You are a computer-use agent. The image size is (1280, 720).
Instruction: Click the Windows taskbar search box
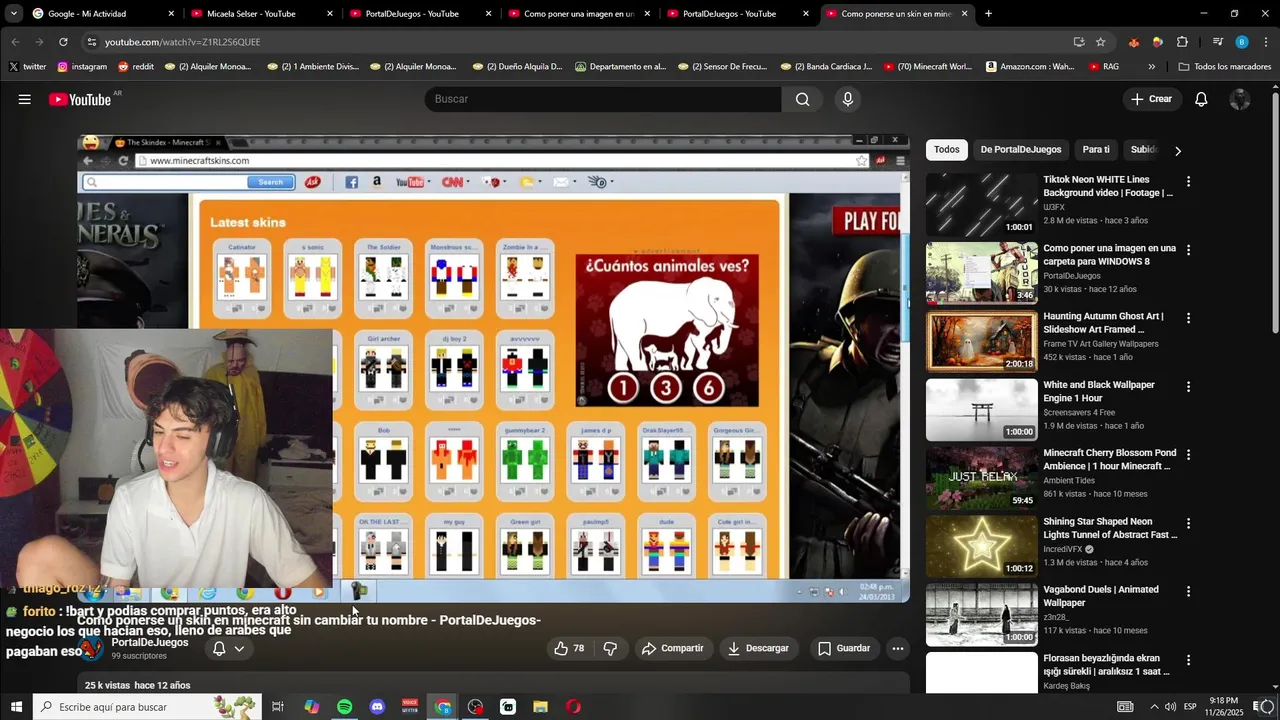(x=147, y=707)
